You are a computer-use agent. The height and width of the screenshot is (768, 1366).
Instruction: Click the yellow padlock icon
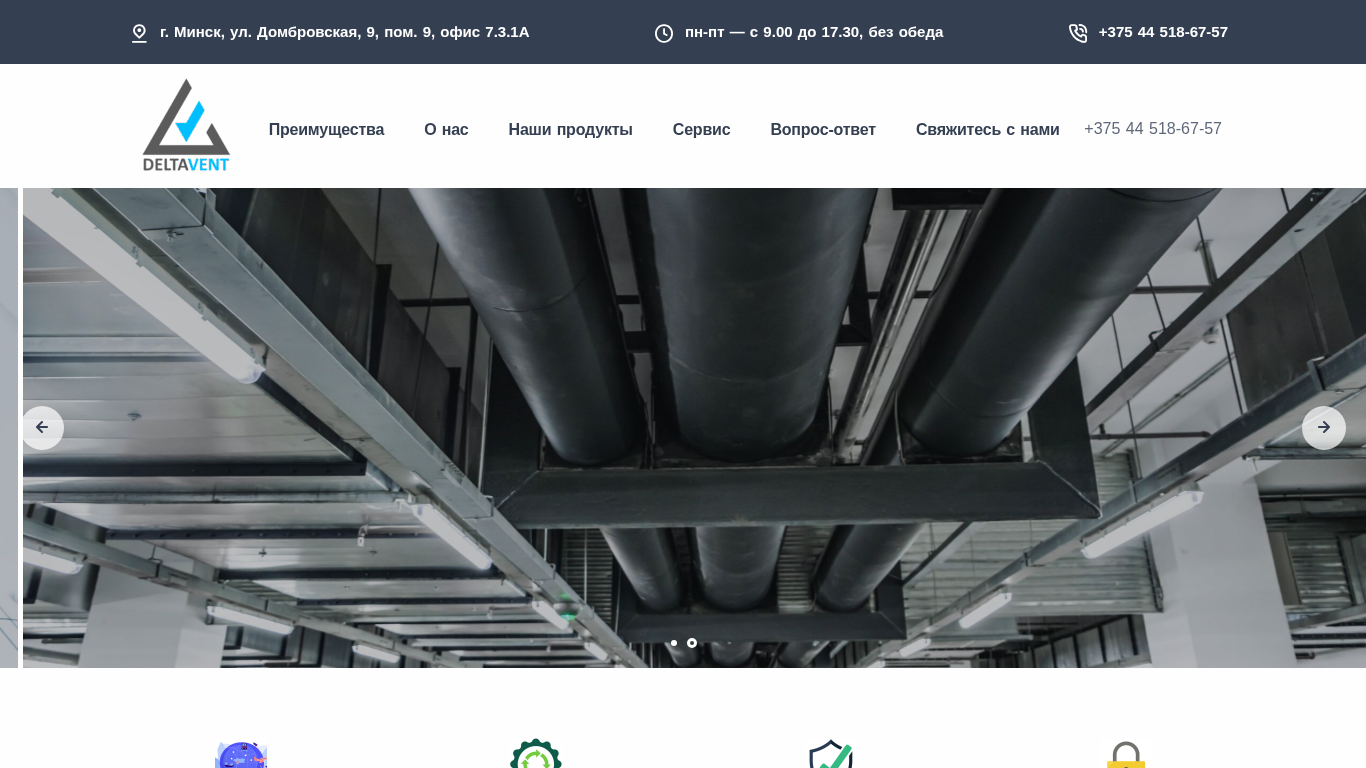(1125, 755)
